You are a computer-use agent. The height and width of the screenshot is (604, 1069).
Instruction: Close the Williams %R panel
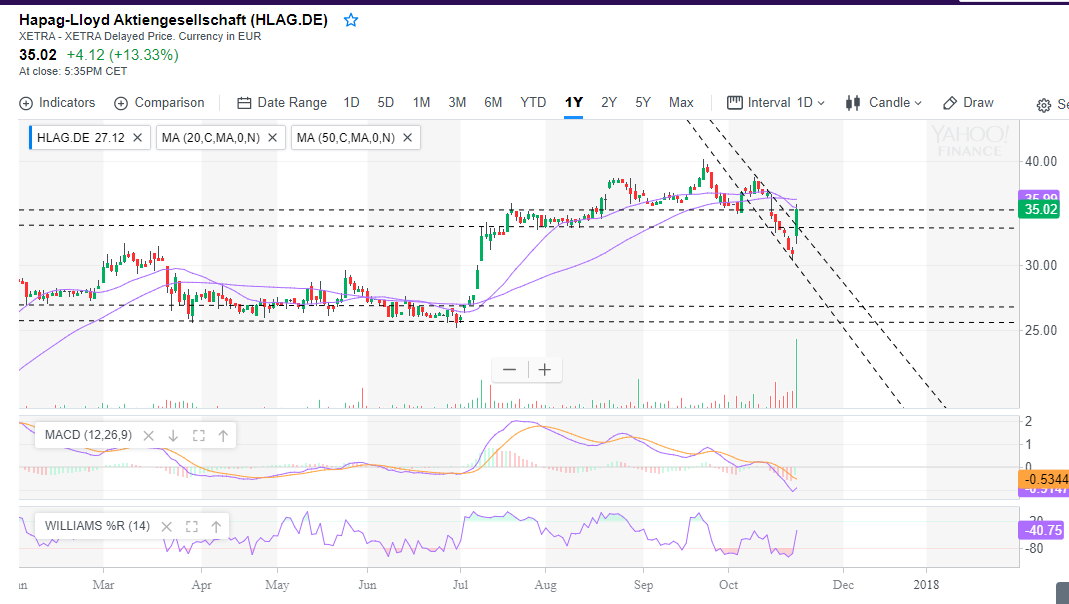tap(167, 526)
